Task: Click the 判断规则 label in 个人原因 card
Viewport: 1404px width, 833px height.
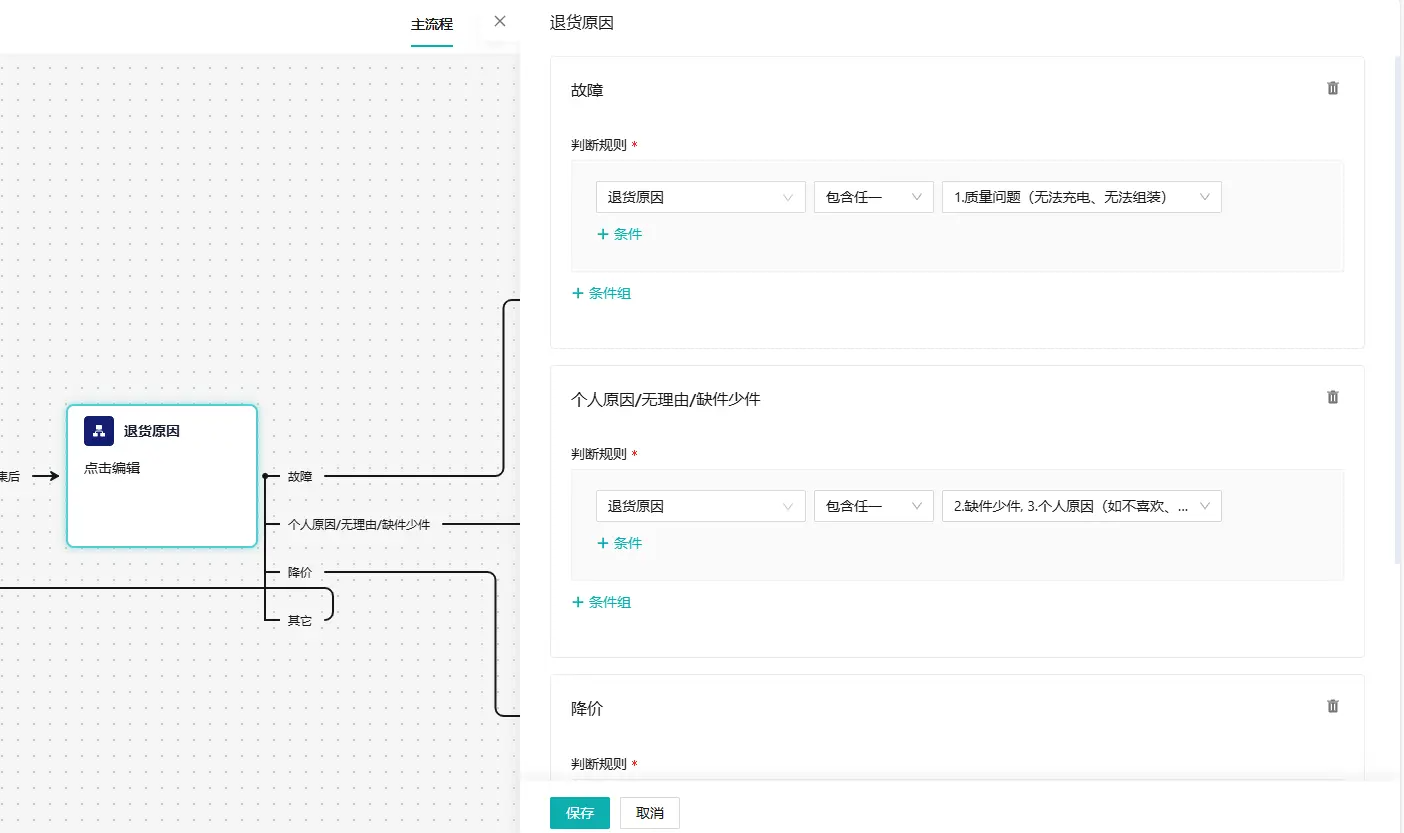Action: (599, 454)
